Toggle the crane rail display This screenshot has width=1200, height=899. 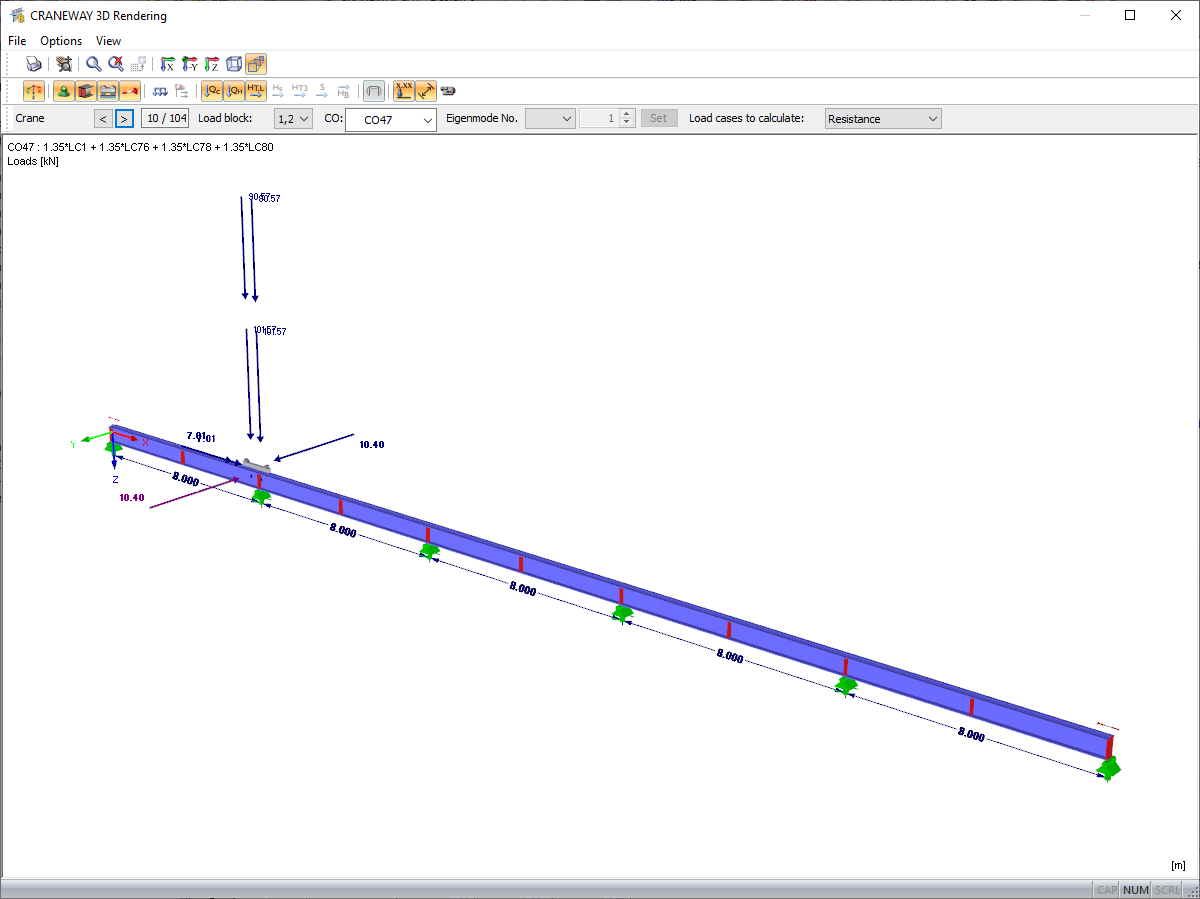(108, 91)
